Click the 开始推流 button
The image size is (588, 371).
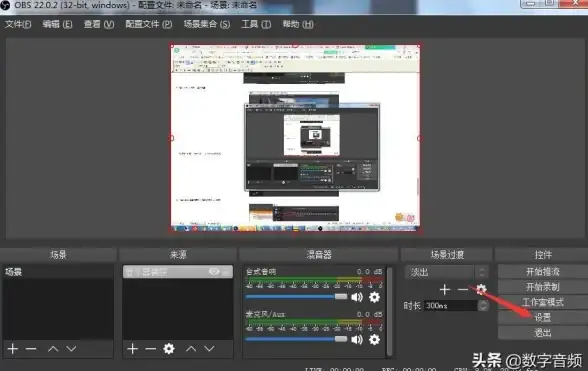543,272
